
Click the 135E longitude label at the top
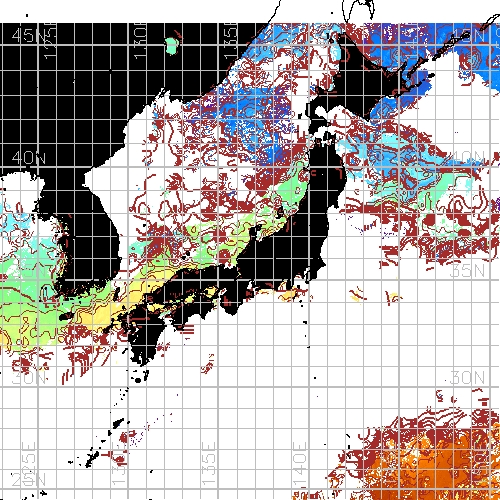pyautogui.click(x=230, y=41)
